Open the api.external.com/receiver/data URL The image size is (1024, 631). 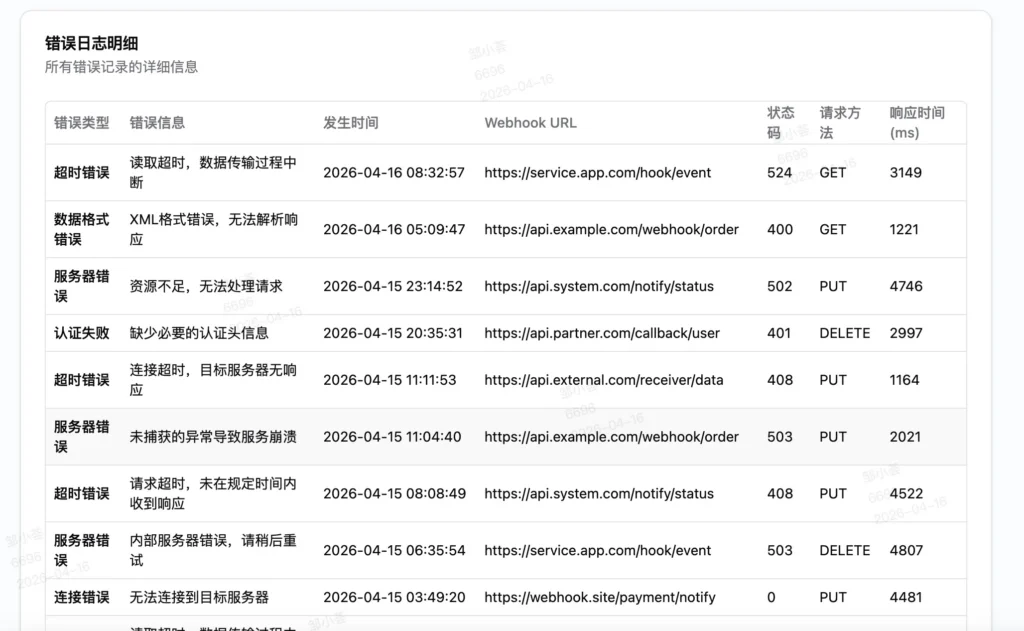click(x=604, y=380)
